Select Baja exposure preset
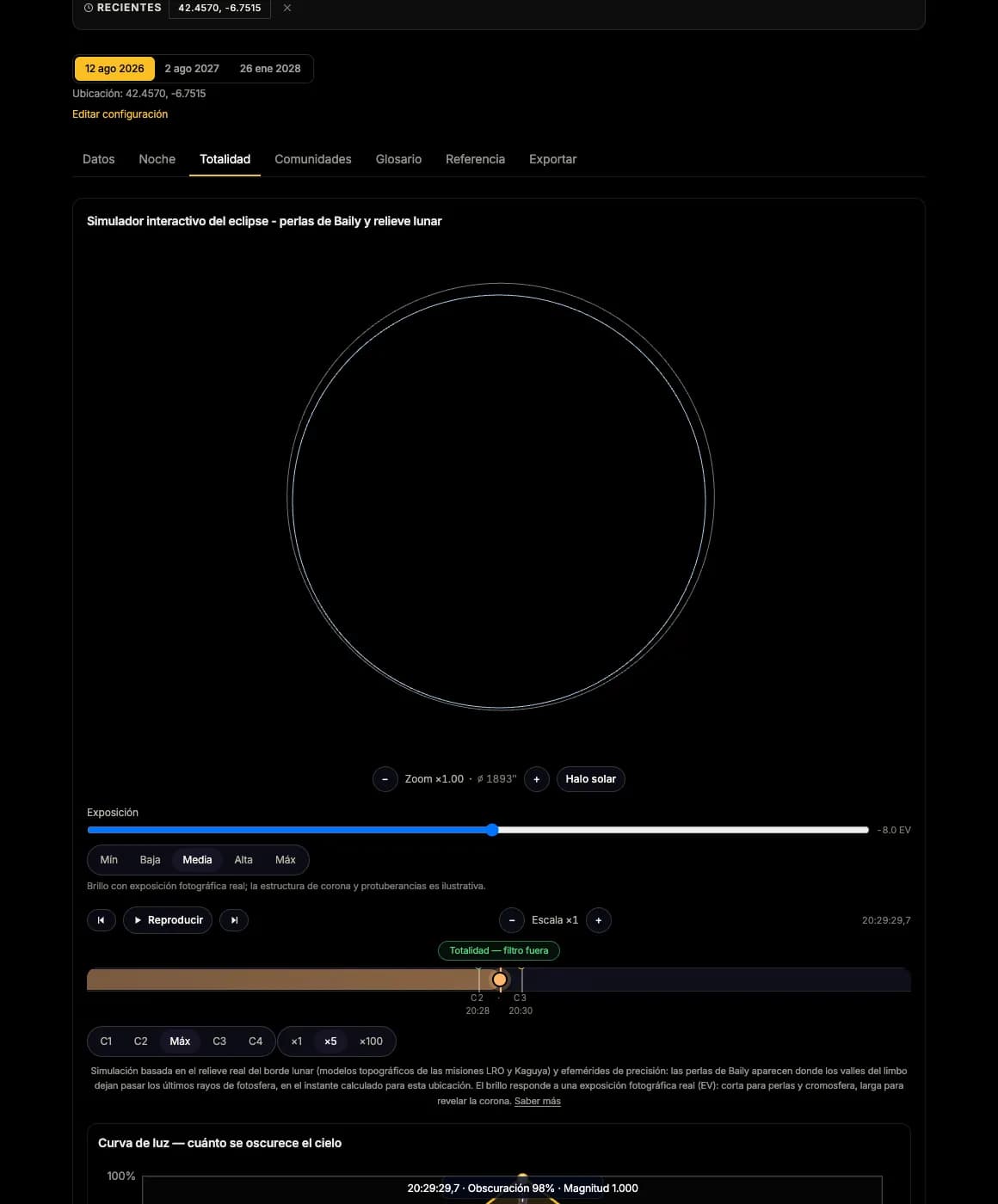The image size is (998, 1204). point(151,860)
